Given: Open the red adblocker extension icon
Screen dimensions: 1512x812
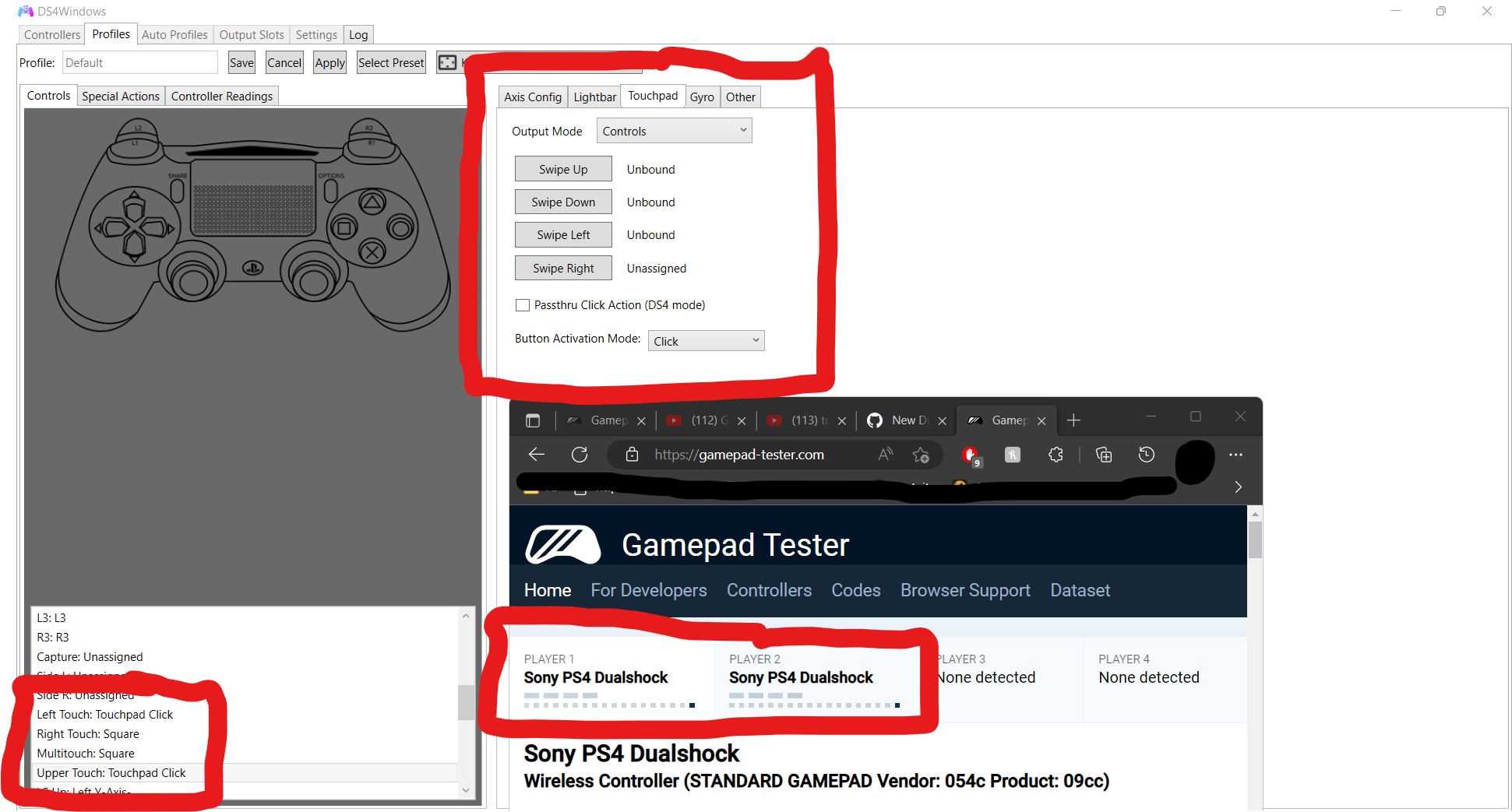Looking at the screenshot, I should pyautogui.click(x=971, y=455).
